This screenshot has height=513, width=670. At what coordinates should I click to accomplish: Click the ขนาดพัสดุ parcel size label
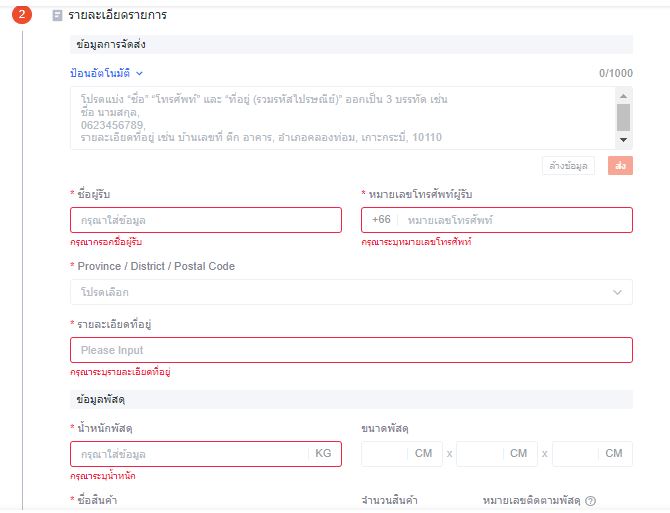coord(385,428)
